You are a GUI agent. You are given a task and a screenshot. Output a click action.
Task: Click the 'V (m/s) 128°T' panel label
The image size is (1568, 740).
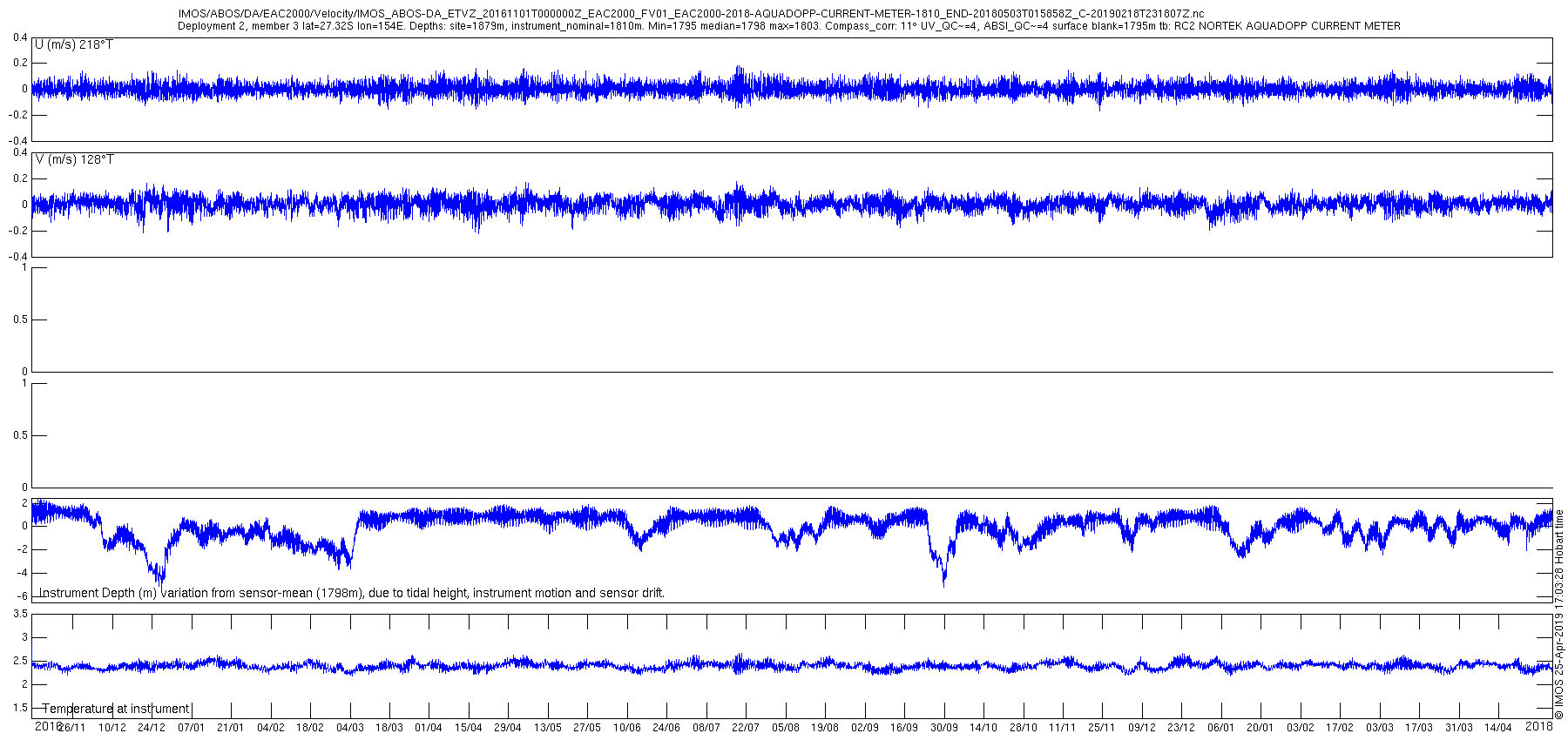tap(74, 159)
